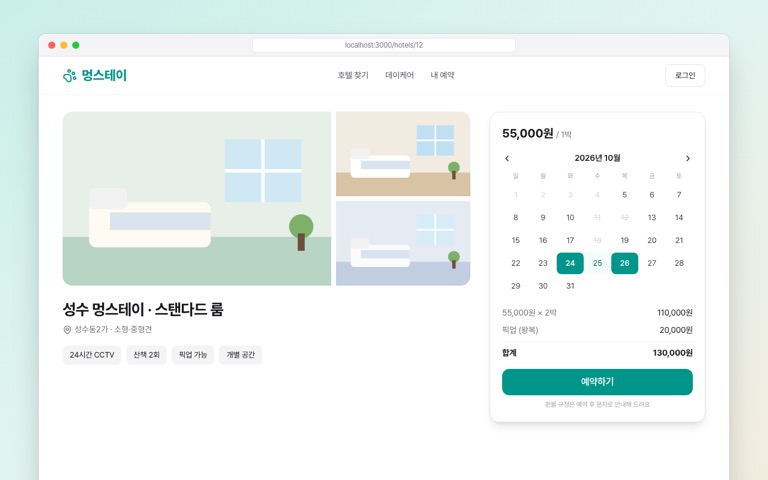Open the 내 예약 menu
This screenshot has width=768, height=480.
(442, 75)
